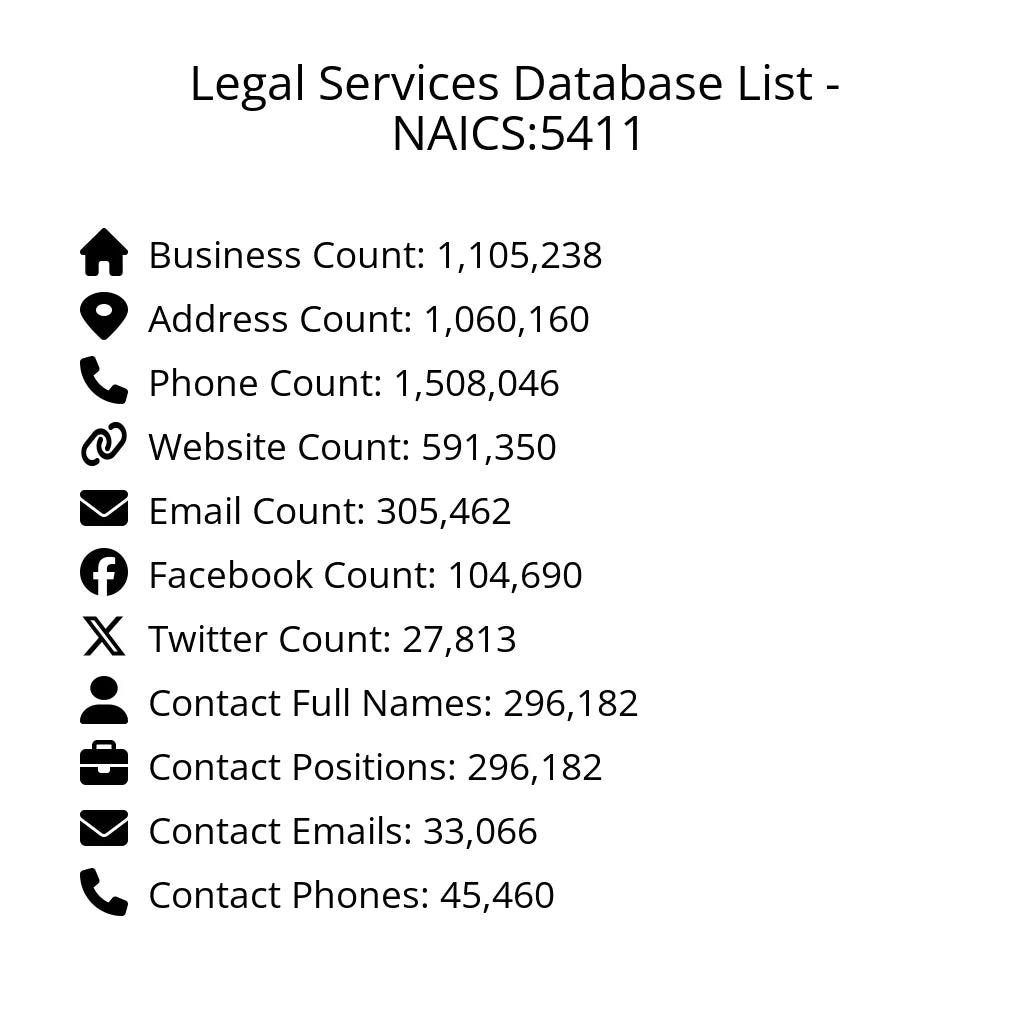
Task: Click the Contact Positions: 296,182 text
Action: pyautogui.click(x=375, y=768)
